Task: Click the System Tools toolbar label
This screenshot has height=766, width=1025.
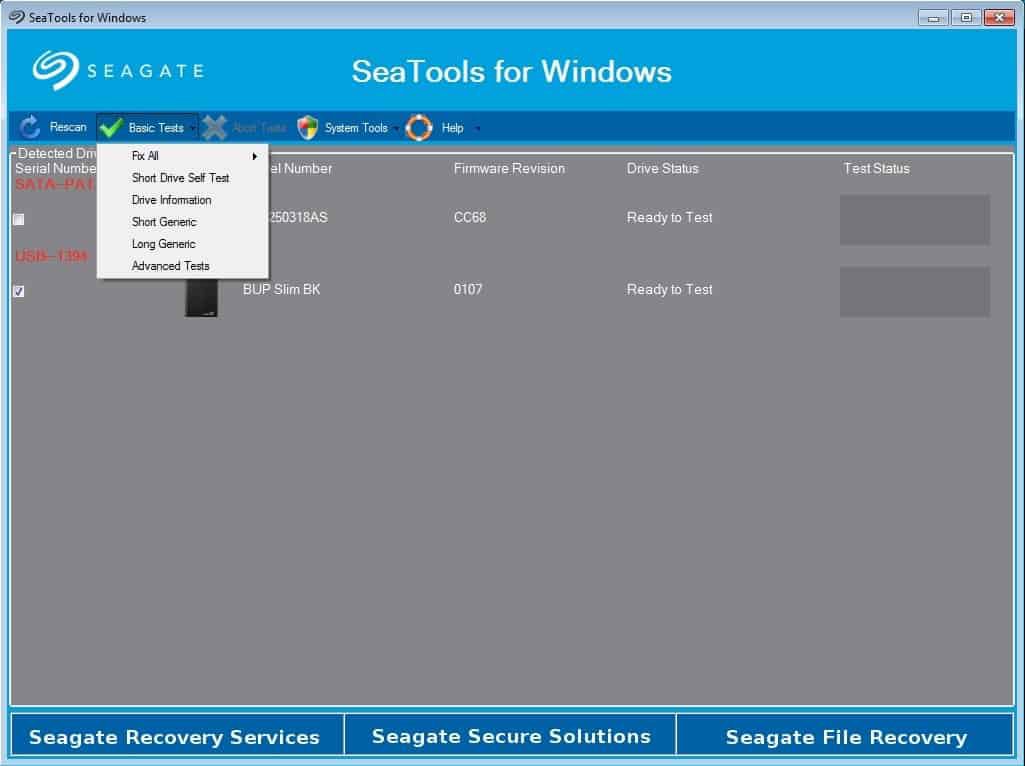Action: point(356,127)
